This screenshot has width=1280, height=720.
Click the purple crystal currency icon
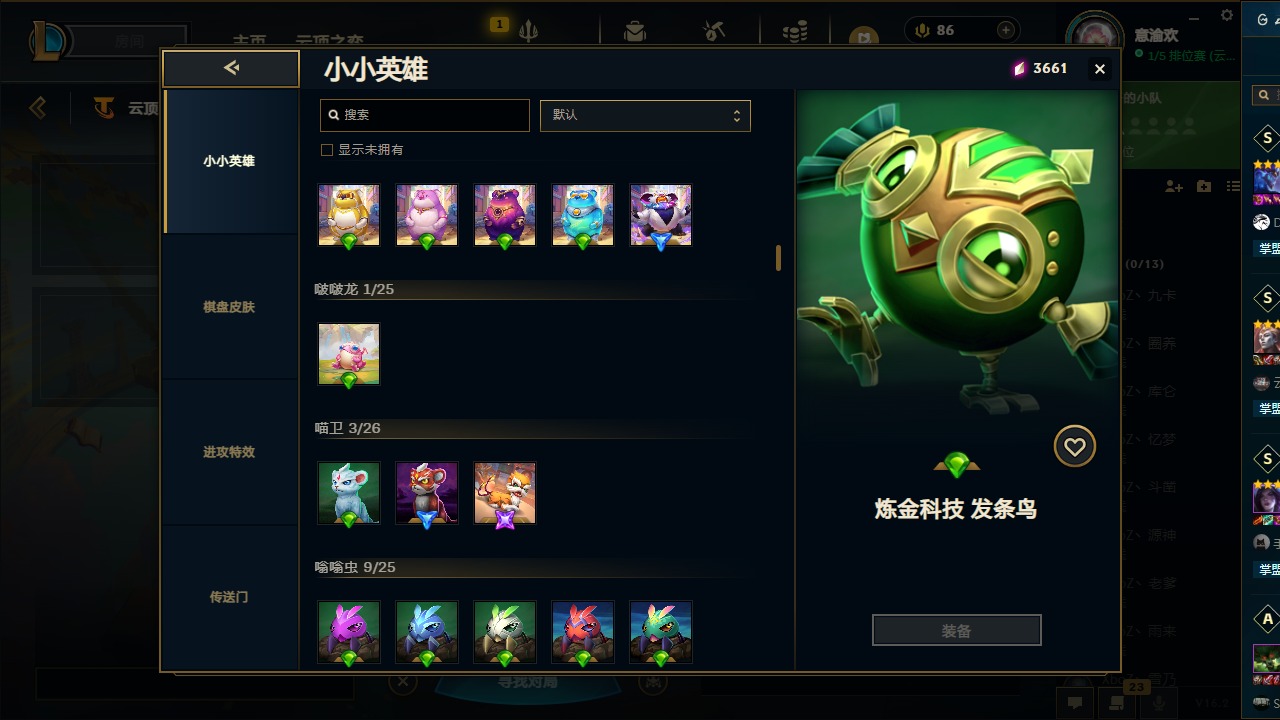coord(1020,68)
